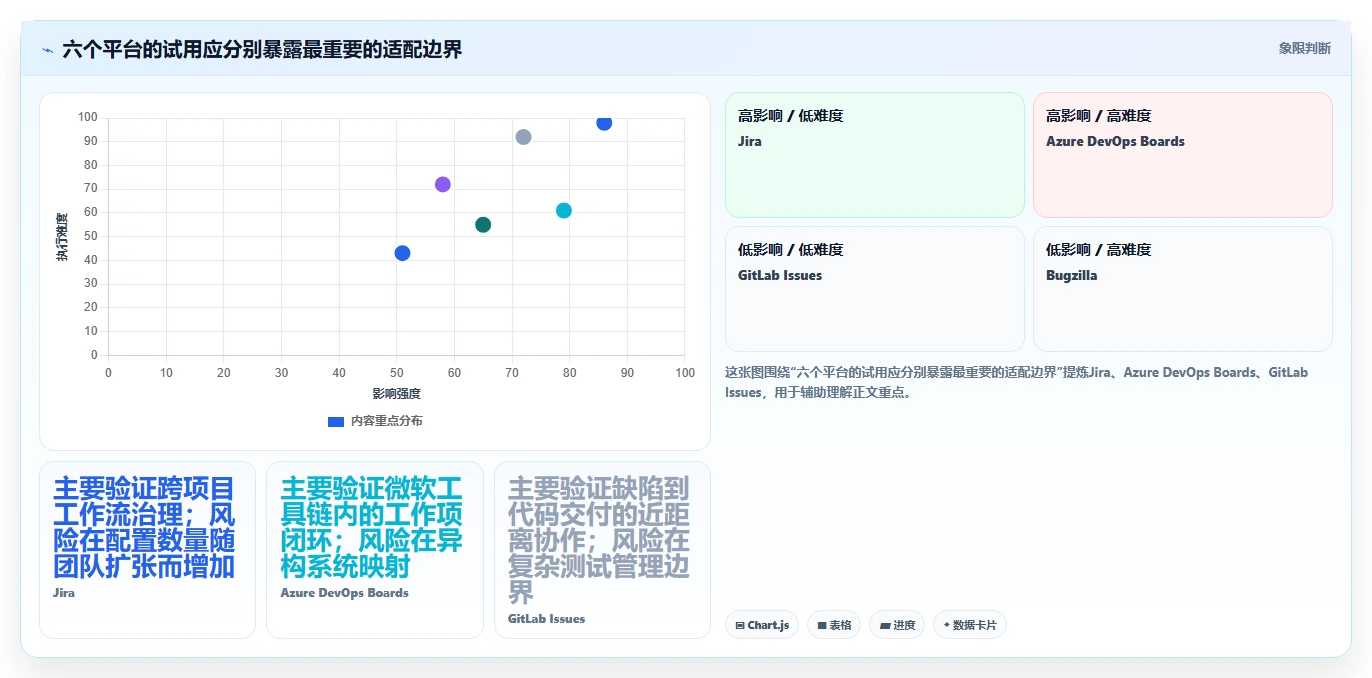Open the 低影响 / 低难度 GitLab Issues card
Screen dimensions: 1372x678
click(x=875, y=289)
